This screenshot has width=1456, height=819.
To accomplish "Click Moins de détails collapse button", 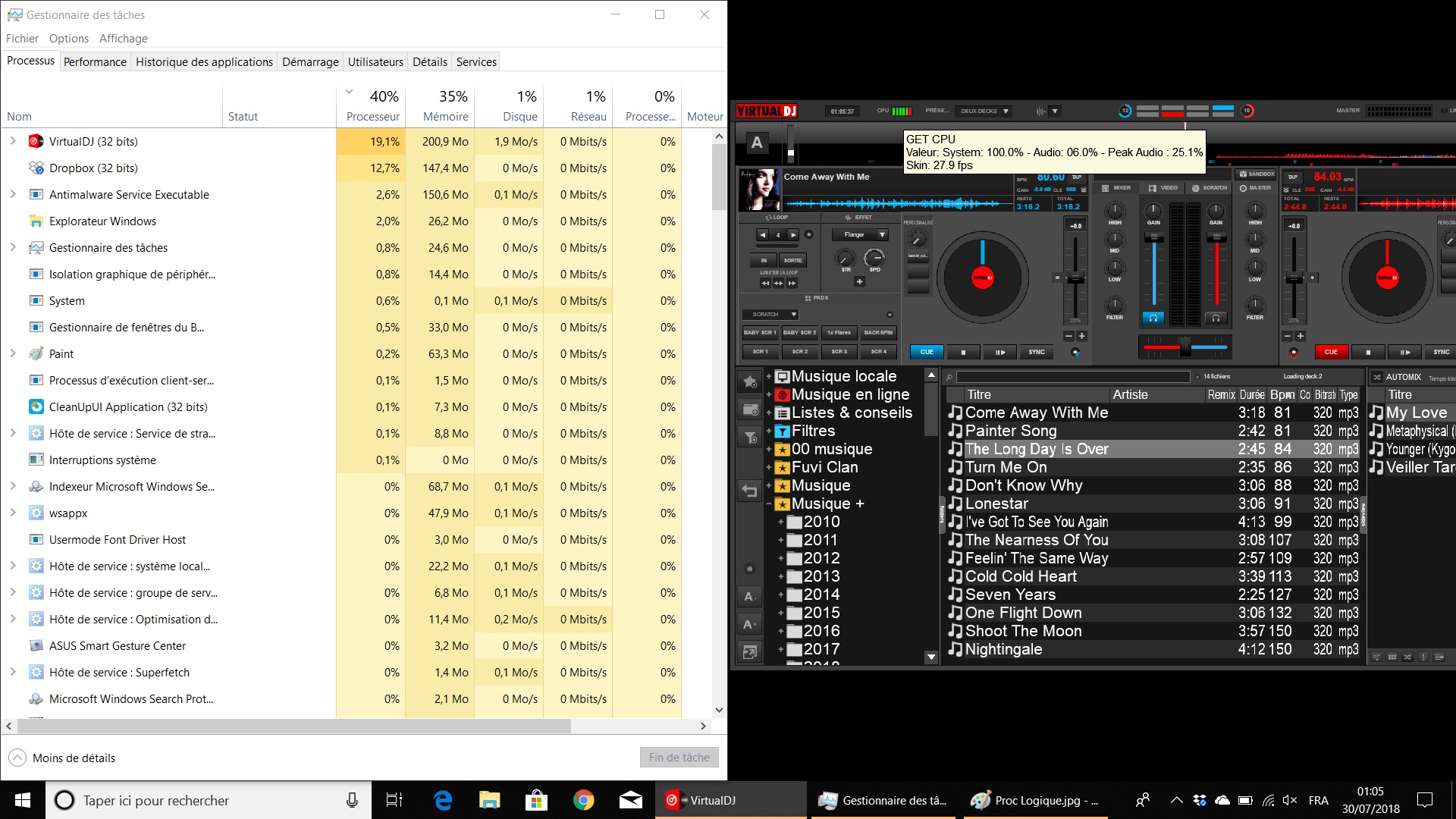I will (x=62, y=758).
